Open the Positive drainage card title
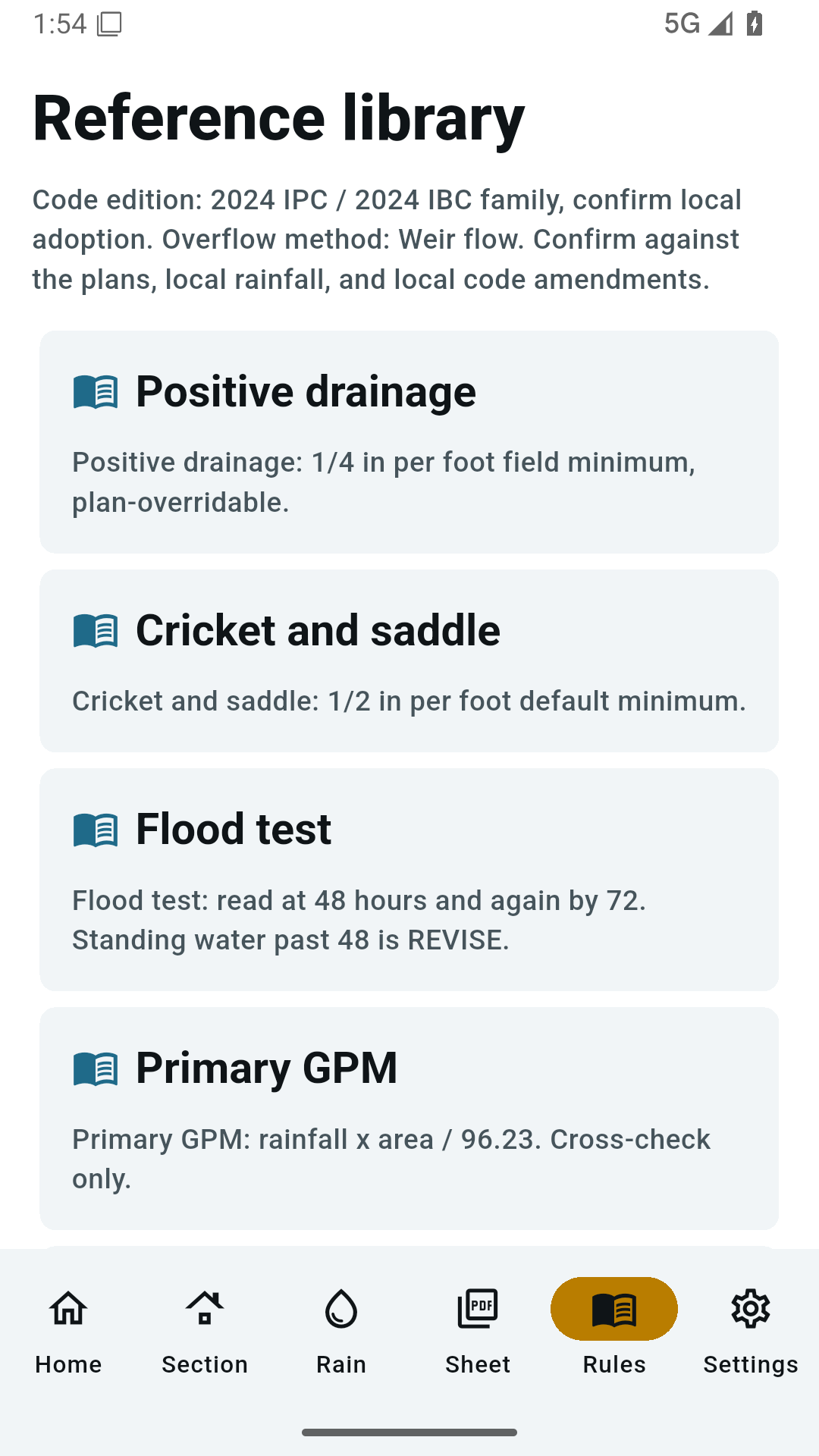Viewport: 819px width, 1456px height. (306, 392)
